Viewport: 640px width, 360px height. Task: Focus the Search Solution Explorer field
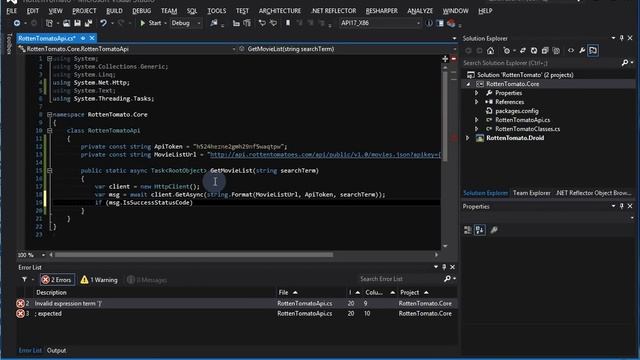click(541, 63)
